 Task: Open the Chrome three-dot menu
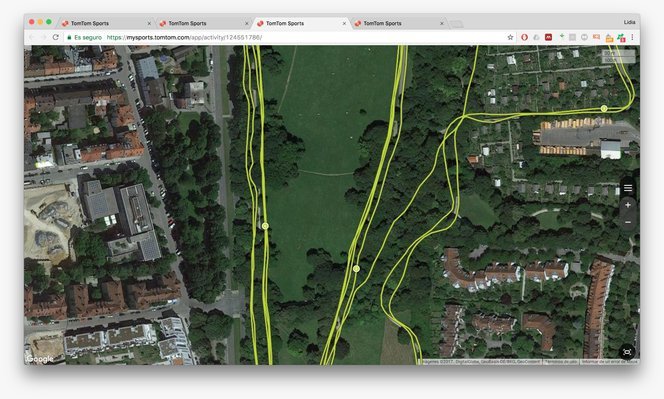pyautogui.click(x=632, y=37)
